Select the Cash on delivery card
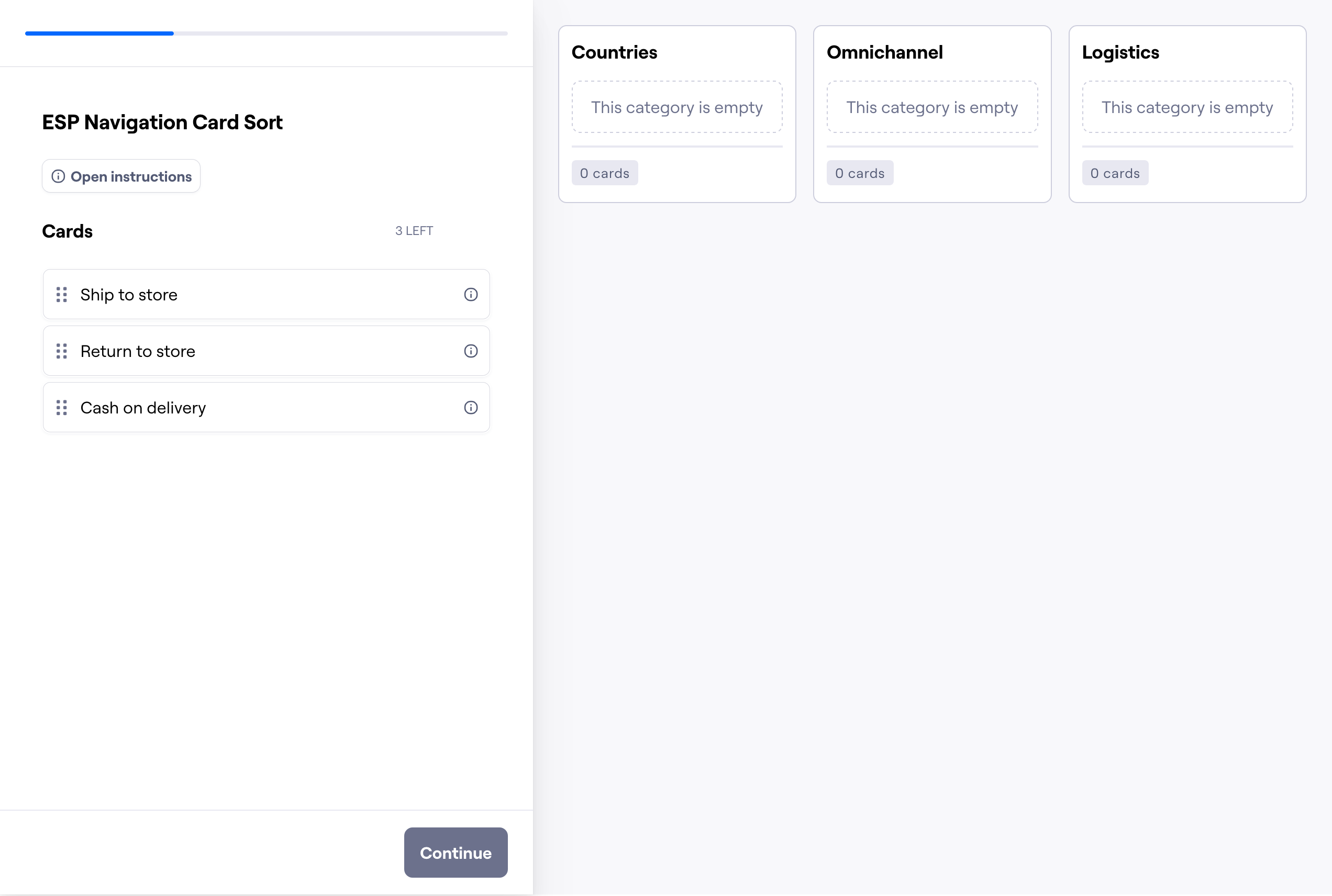 click(267, 407)
